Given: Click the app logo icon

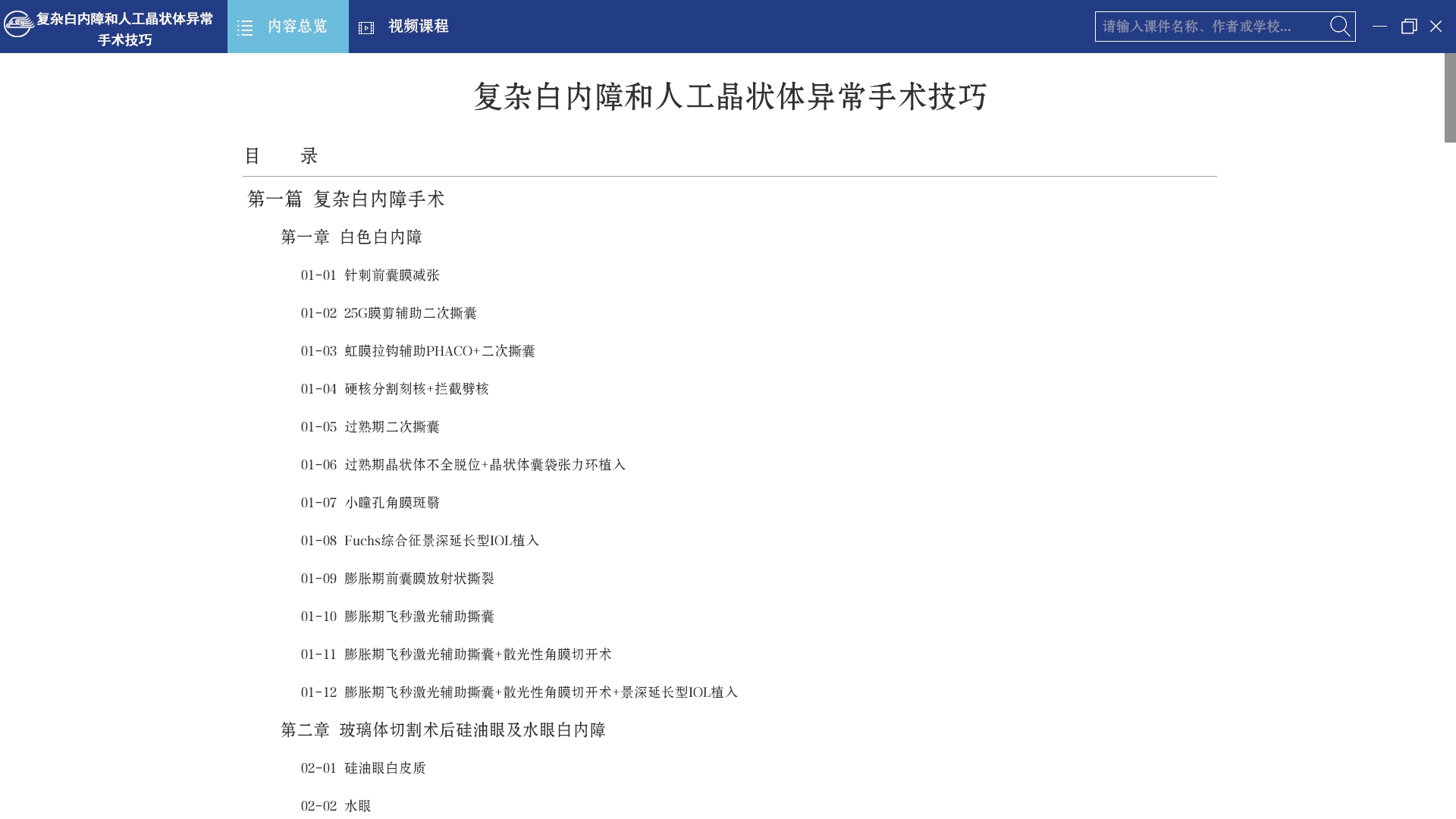Looking at the screenshot, I should click(18, 24).
